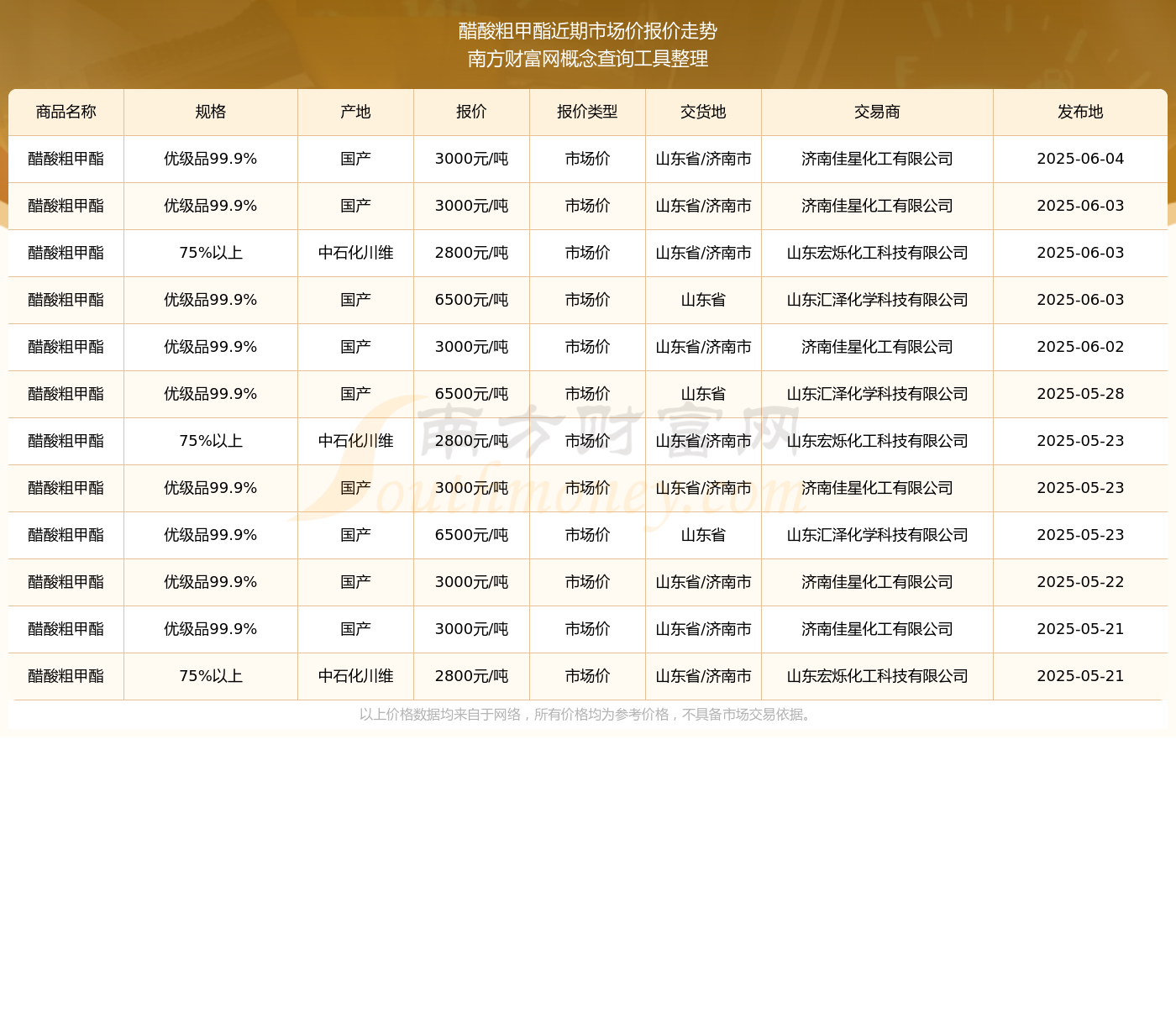The image size is (1176, 1012).
Task: Click 2025-05-21 date in the 济南佳星化工 row
Action: pos(1081,629)
